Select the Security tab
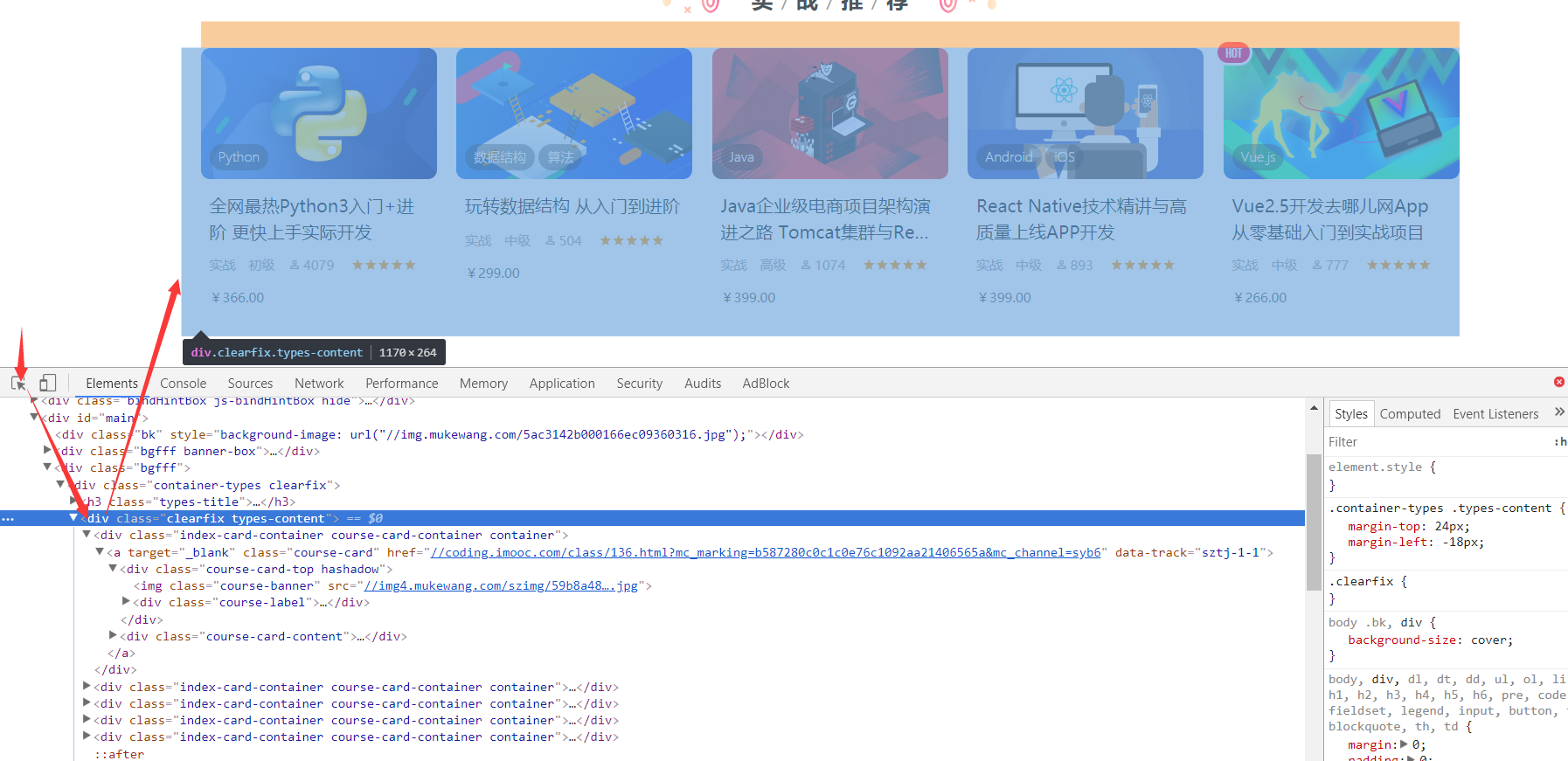Image resolution: width=1568 pixels, height=761 pixels. 640,384
